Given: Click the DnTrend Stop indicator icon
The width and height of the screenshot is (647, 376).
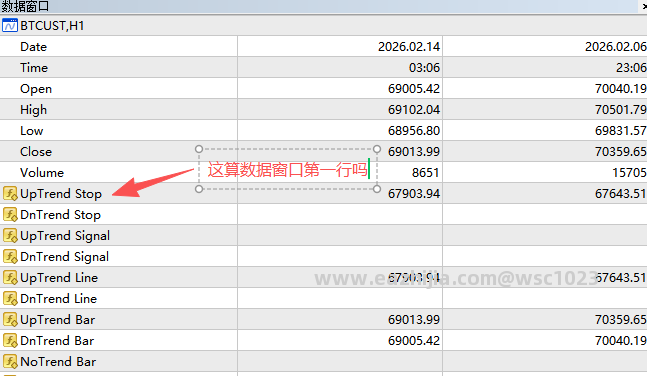Looking at the screenshot, I should point(10,214).
